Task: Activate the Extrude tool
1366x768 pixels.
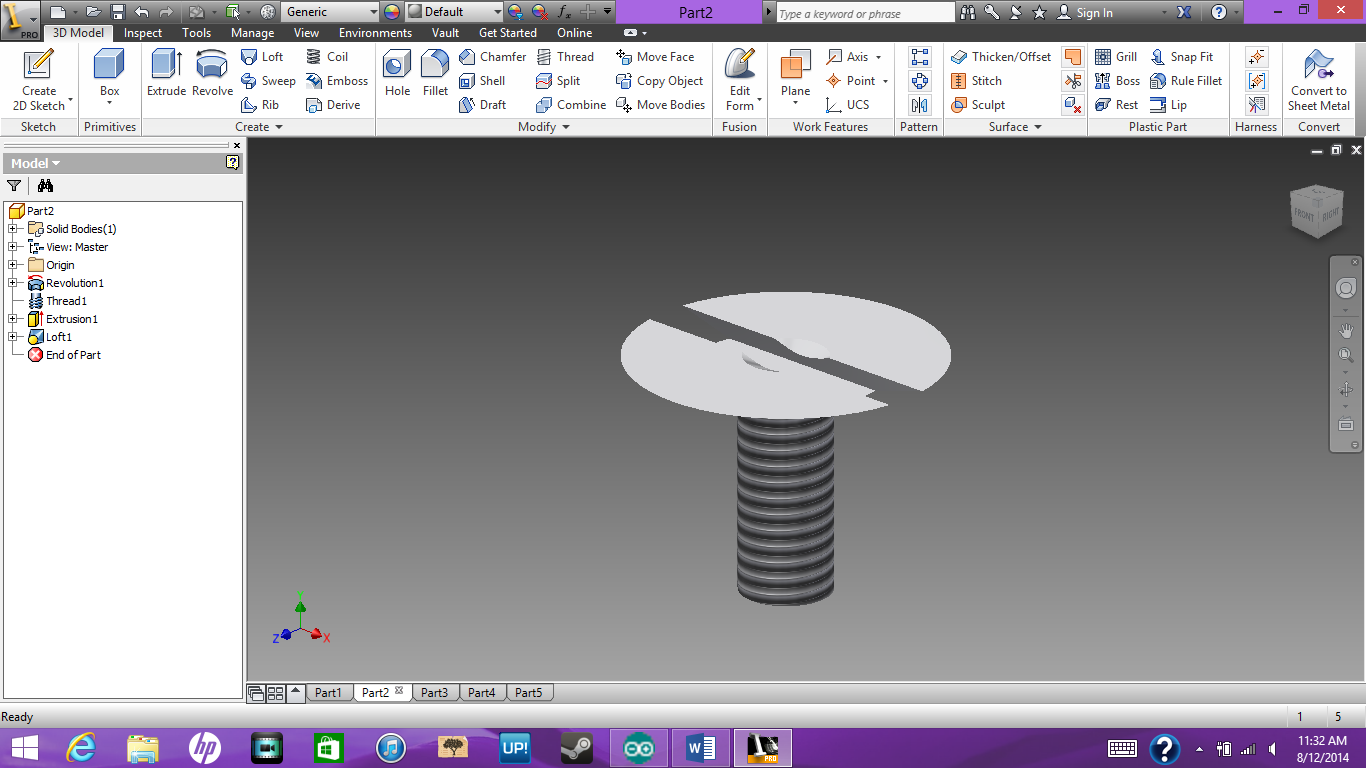Action: [166, 73]
